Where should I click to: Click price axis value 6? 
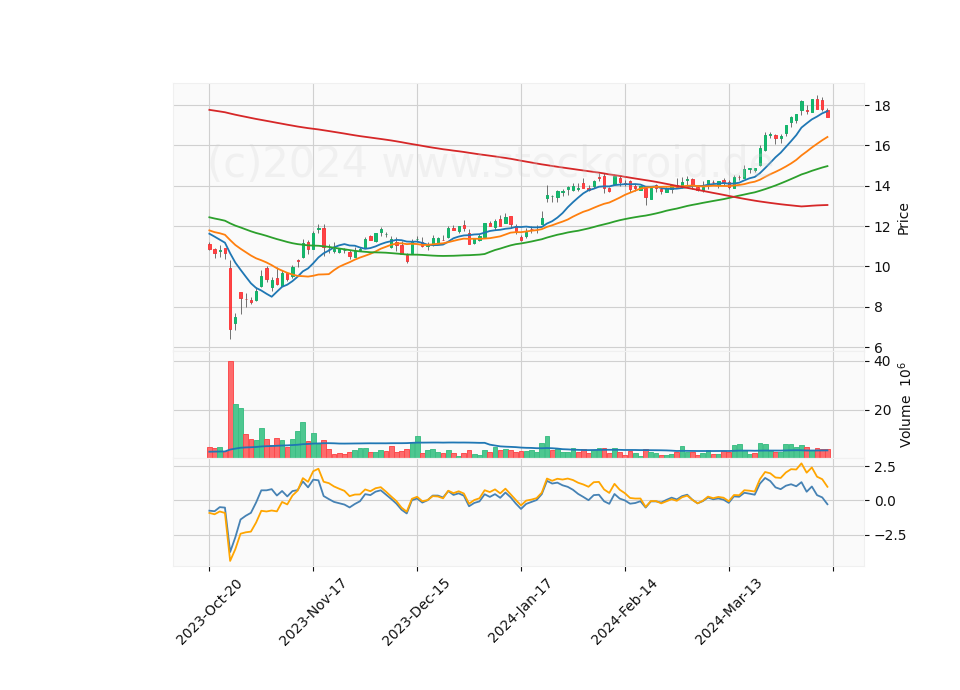point(878,348)
